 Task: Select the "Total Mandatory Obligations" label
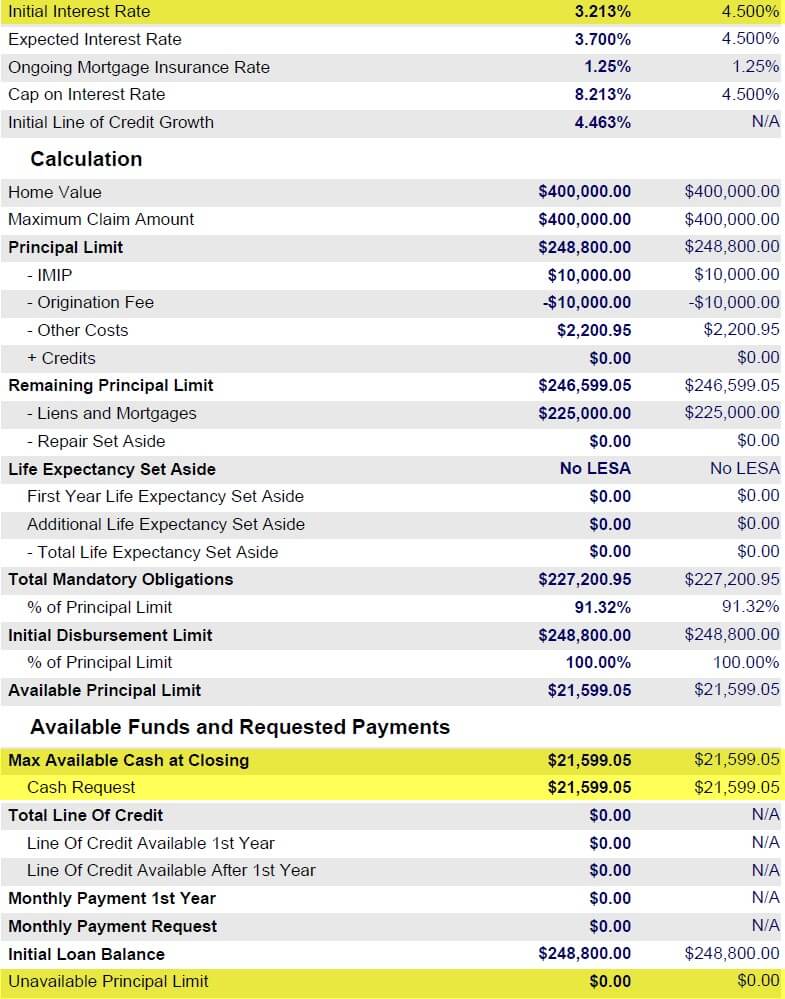coord(120,579)
